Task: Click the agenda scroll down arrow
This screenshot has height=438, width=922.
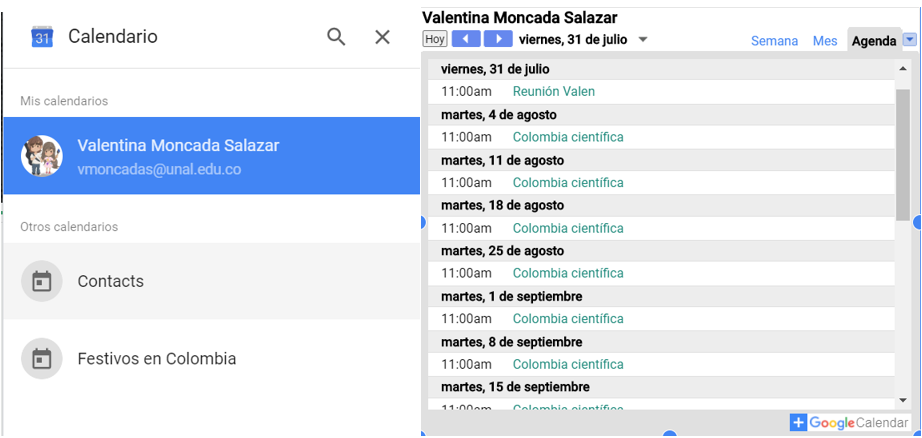Action: [903, 400]
